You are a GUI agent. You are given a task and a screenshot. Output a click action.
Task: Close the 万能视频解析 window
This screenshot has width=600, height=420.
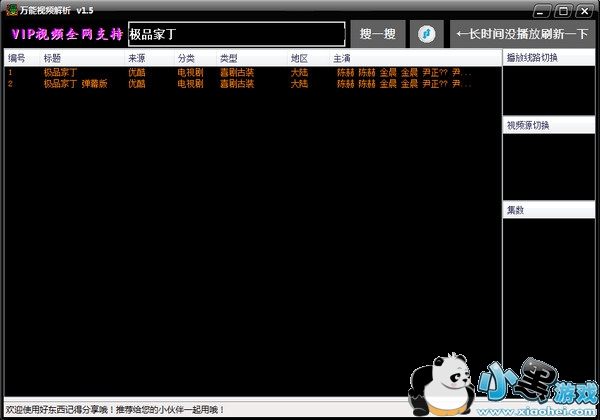[585, 11]
